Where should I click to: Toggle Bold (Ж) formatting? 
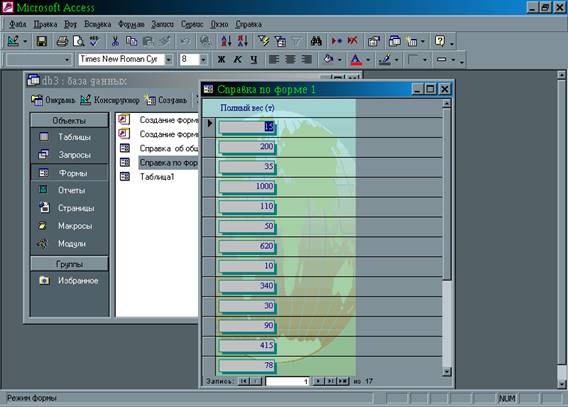point(221,60)
